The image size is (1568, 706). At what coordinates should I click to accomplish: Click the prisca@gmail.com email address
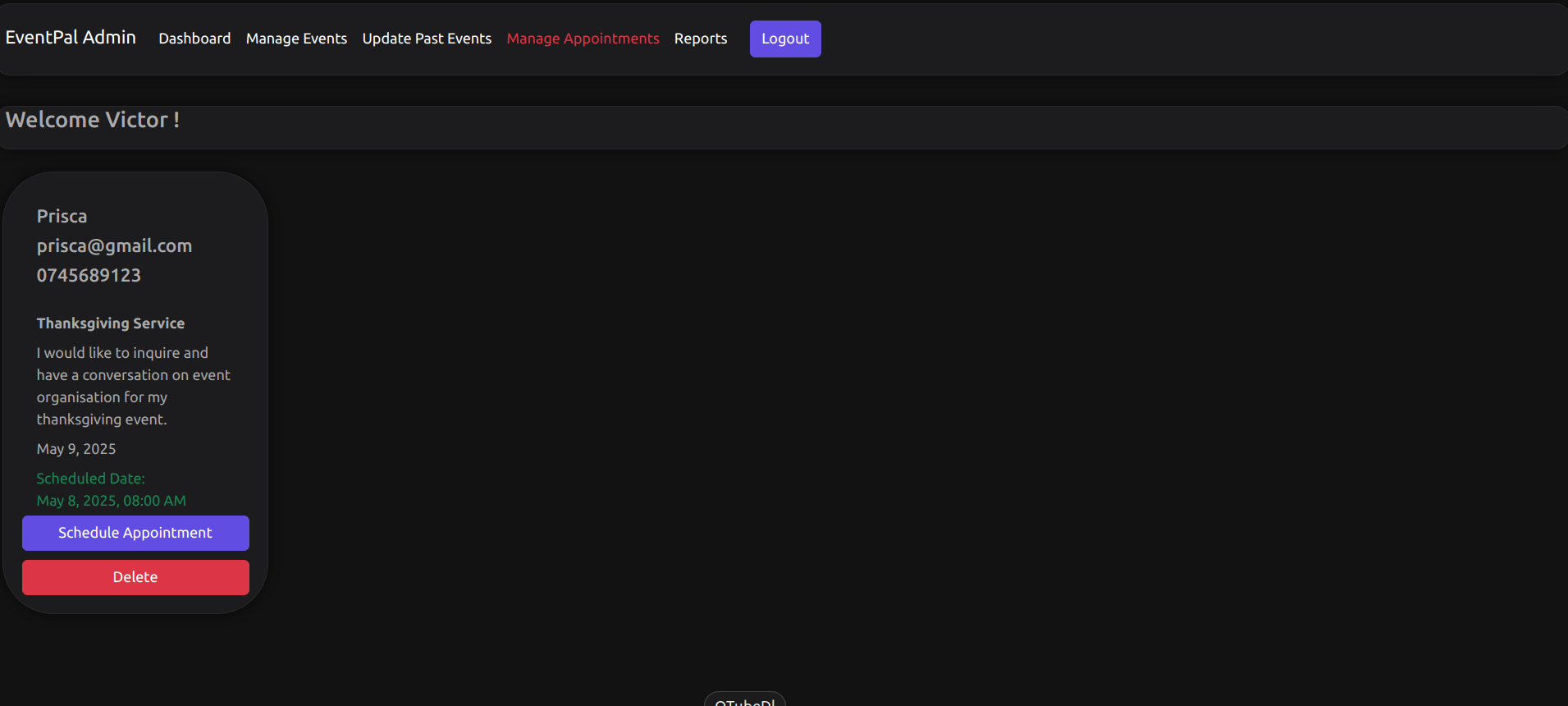(x=114, y=245)
